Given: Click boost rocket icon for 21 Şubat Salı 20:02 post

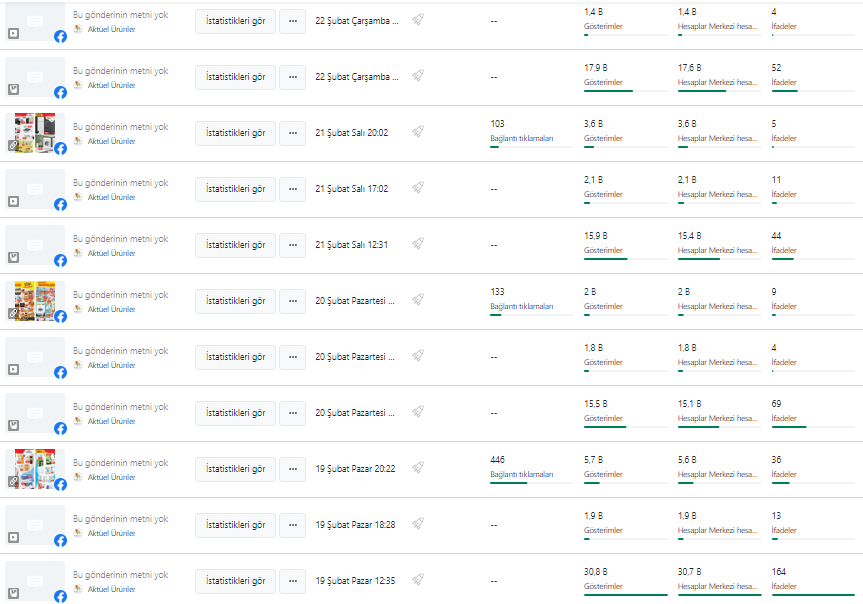Looking at the screenshot, I should [418, 132].
